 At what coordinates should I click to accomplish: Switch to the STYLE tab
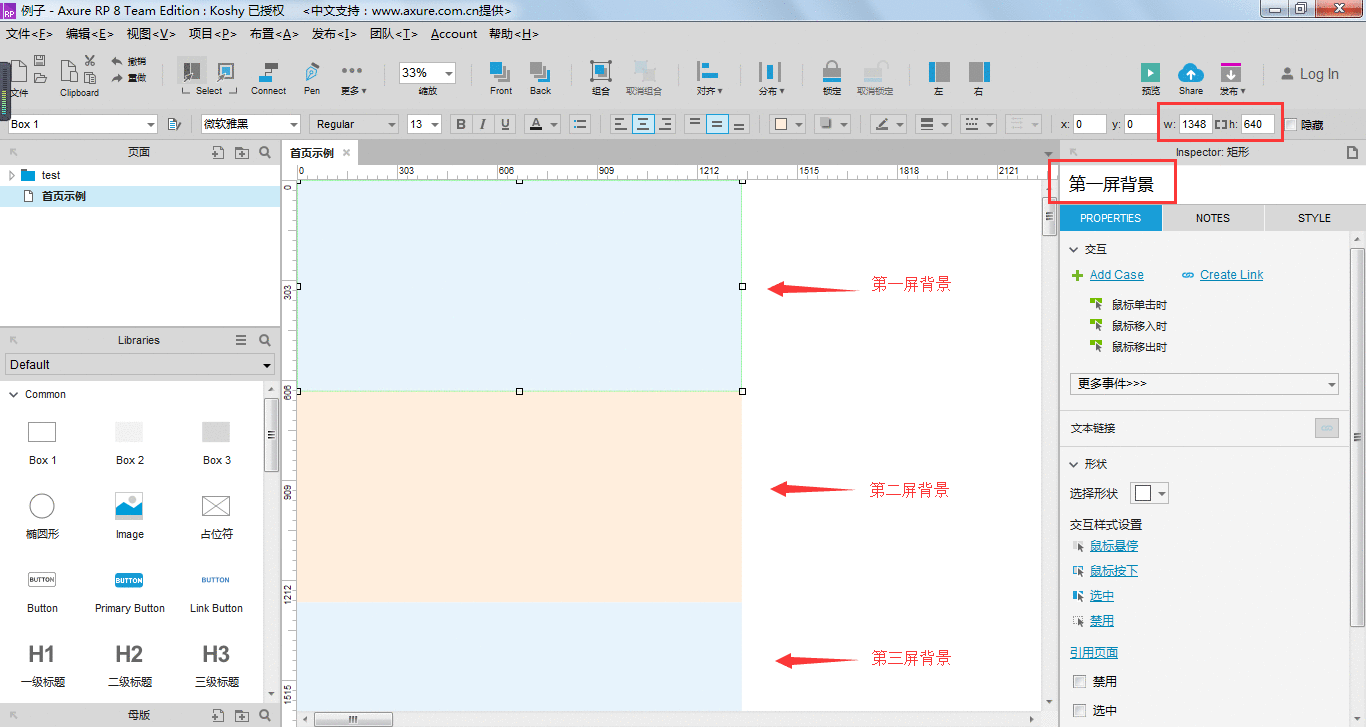point(1314,218)
